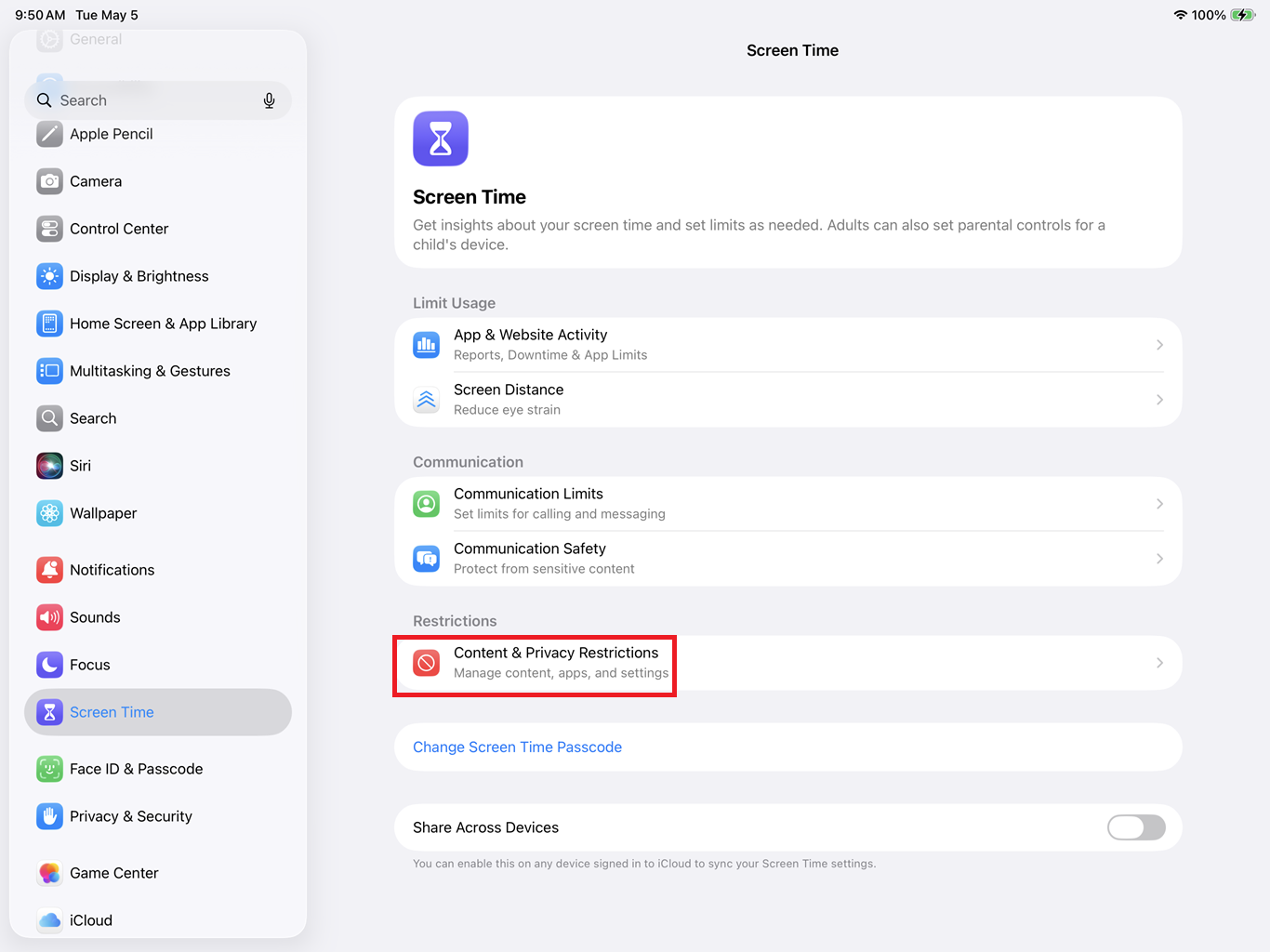
Task: Select Display & Brightness in the sidebar
Action: pos(139,276)
